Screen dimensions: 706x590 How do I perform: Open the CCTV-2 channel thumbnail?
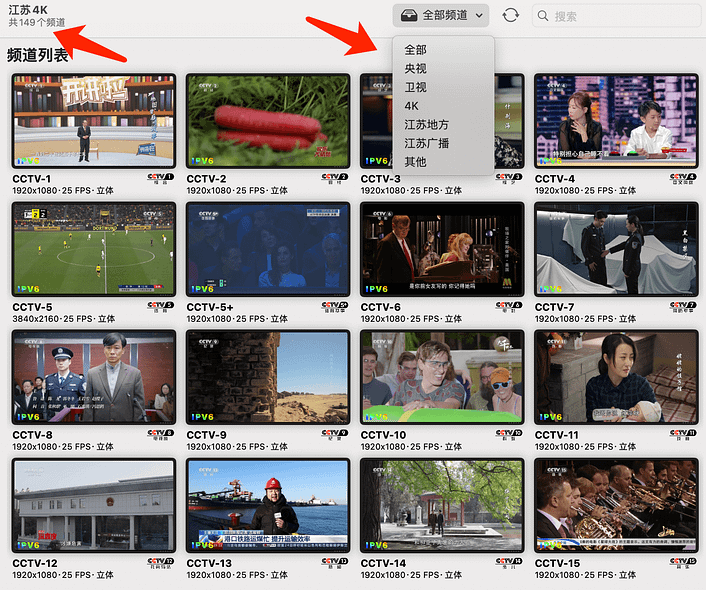[x=268, y=121]
